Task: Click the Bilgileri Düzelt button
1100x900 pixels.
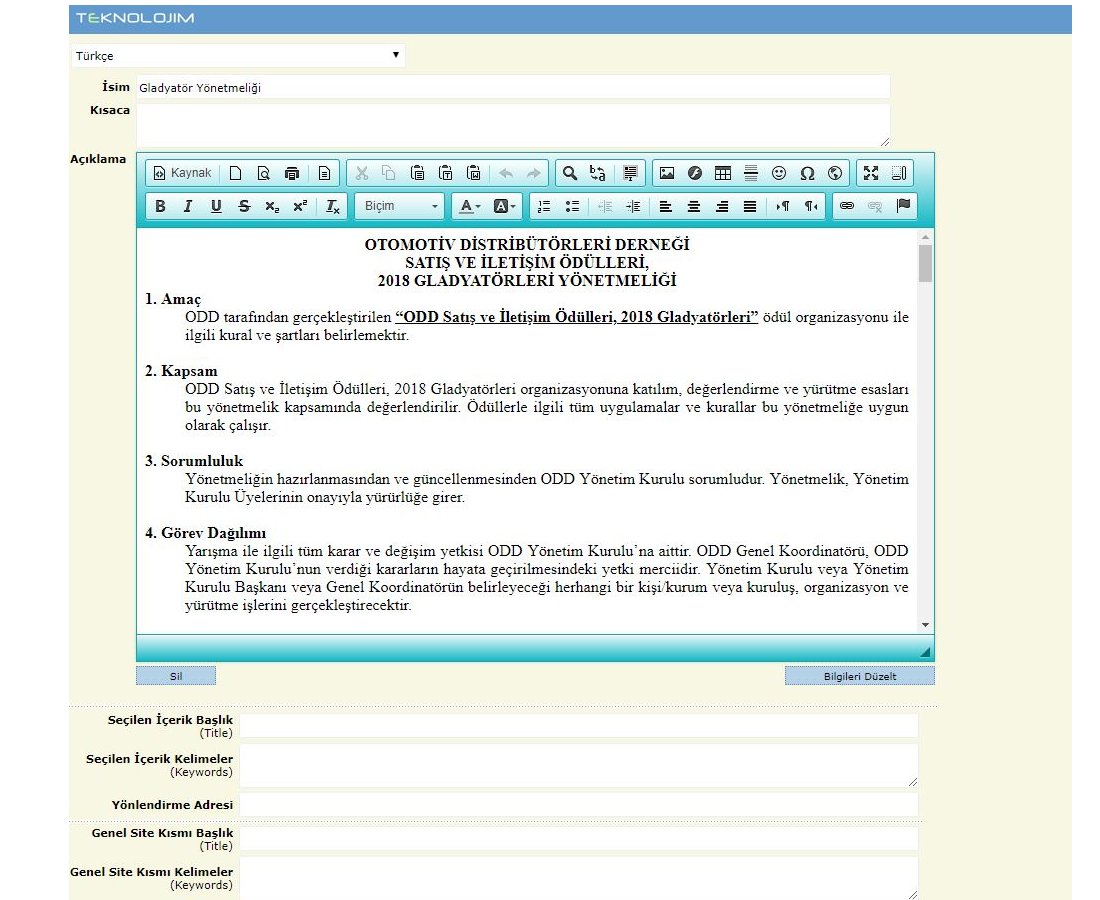Action: (x=859, y=676)
